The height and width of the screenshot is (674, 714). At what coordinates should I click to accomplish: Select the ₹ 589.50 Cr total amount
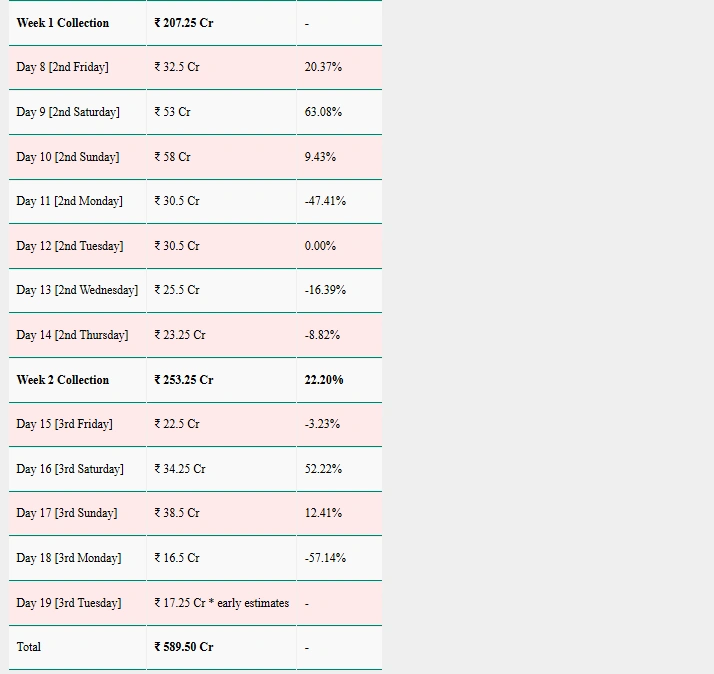(184, 647)
